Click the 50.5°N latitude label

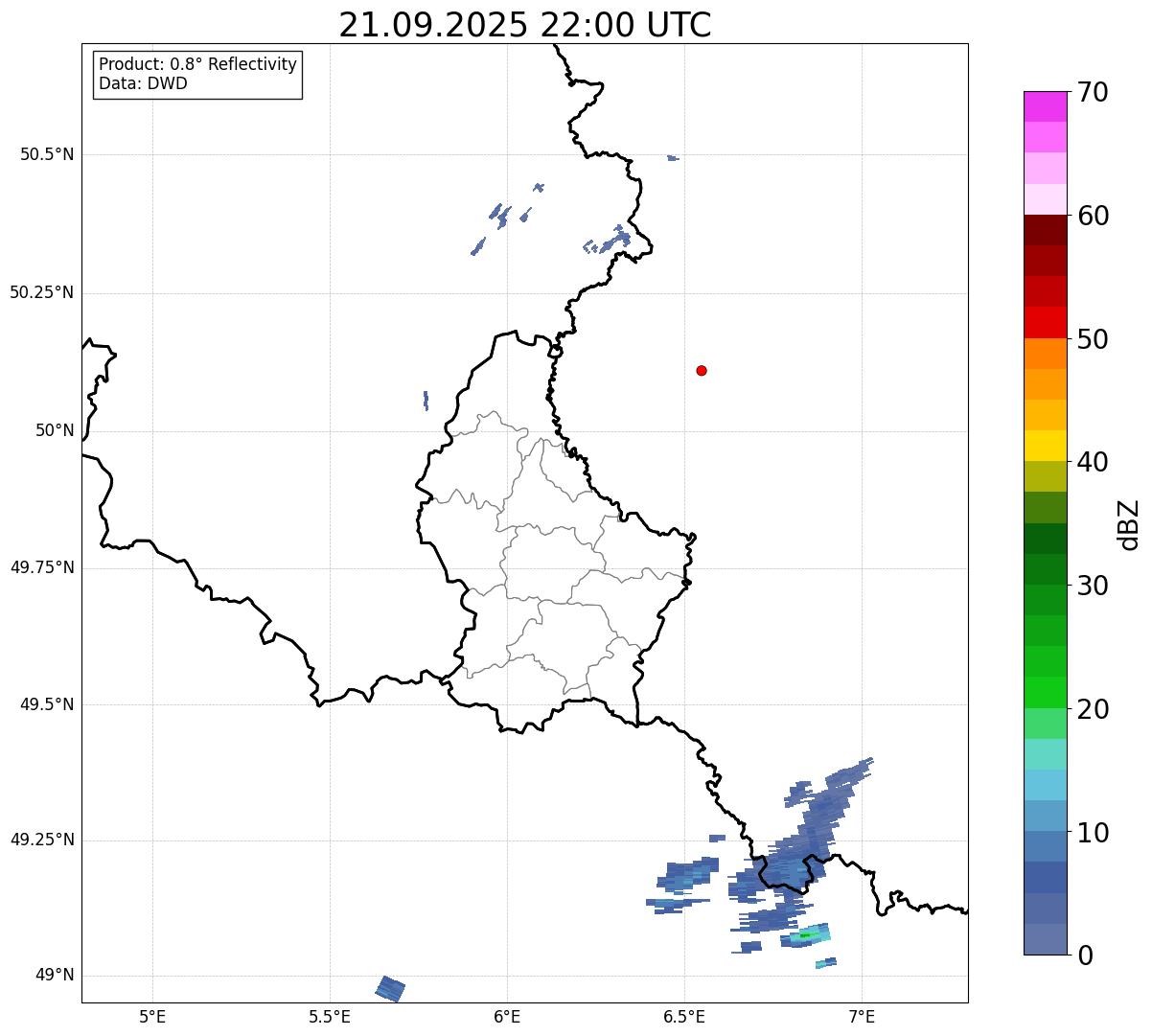pyautogui.click(x=47, y=154)
